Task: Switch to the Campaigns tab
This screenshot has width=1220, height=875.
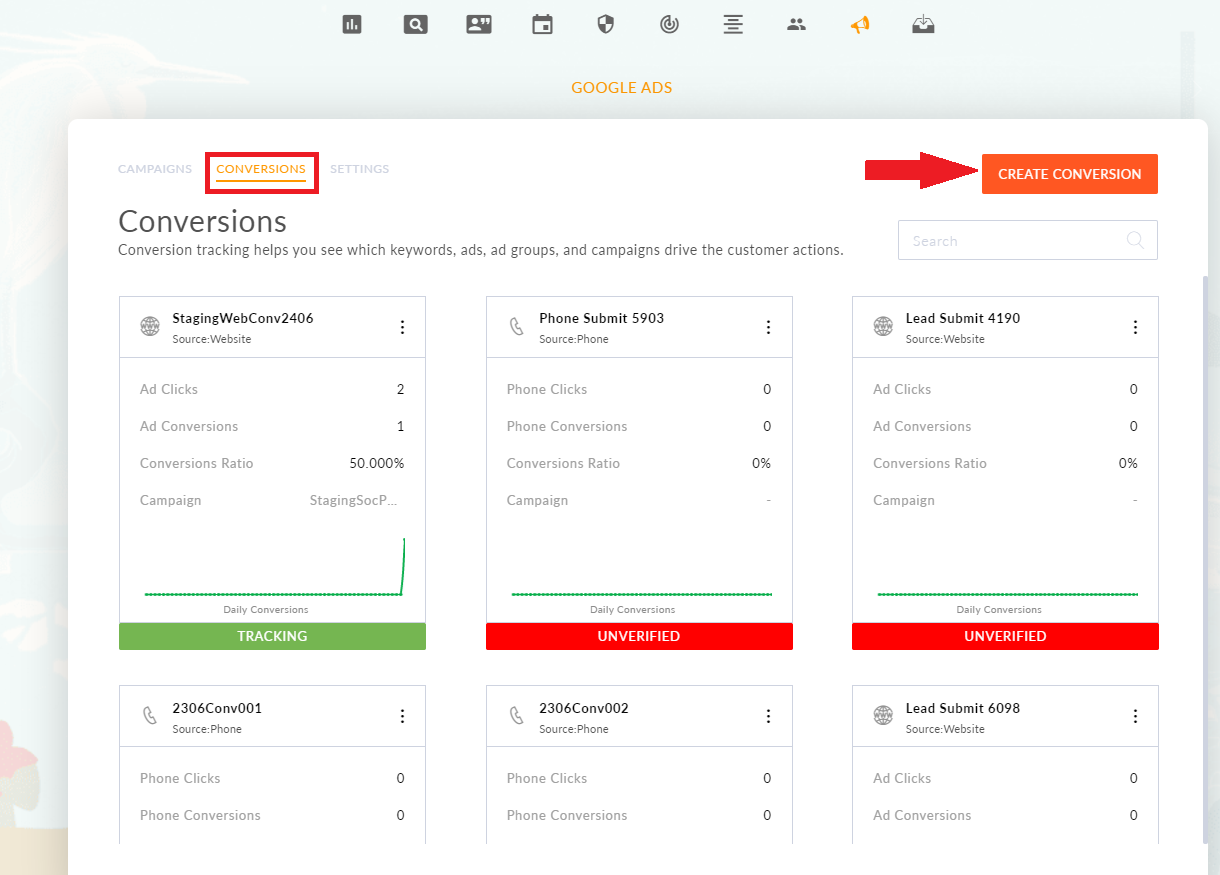Action: tap(155, 169)
